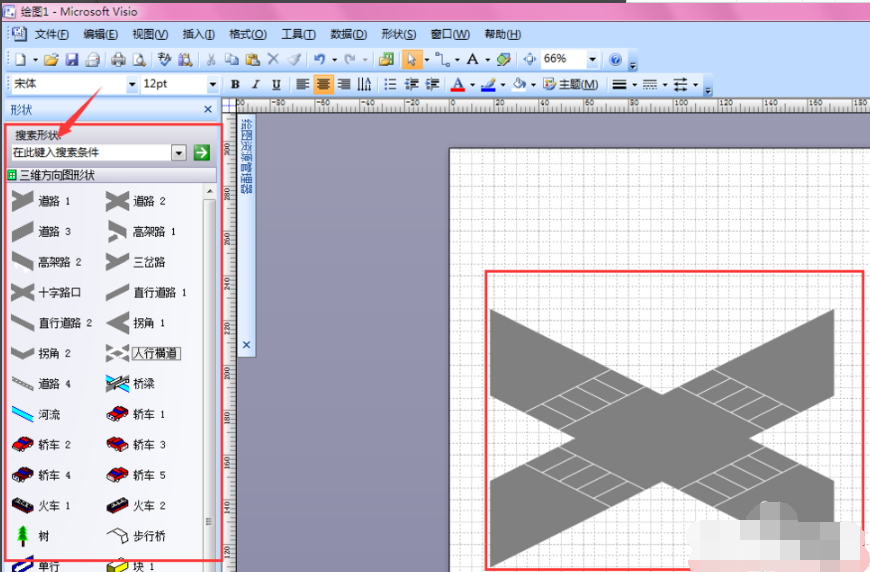Open the 插入 (Insert) menu
Viewport: 870px width, 572px height.
198,34
